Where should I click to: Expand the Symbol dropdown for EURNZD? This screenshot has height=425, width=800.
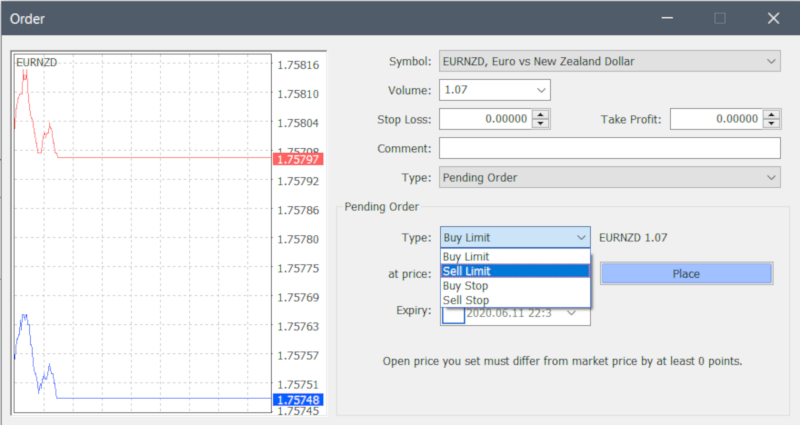770,62
